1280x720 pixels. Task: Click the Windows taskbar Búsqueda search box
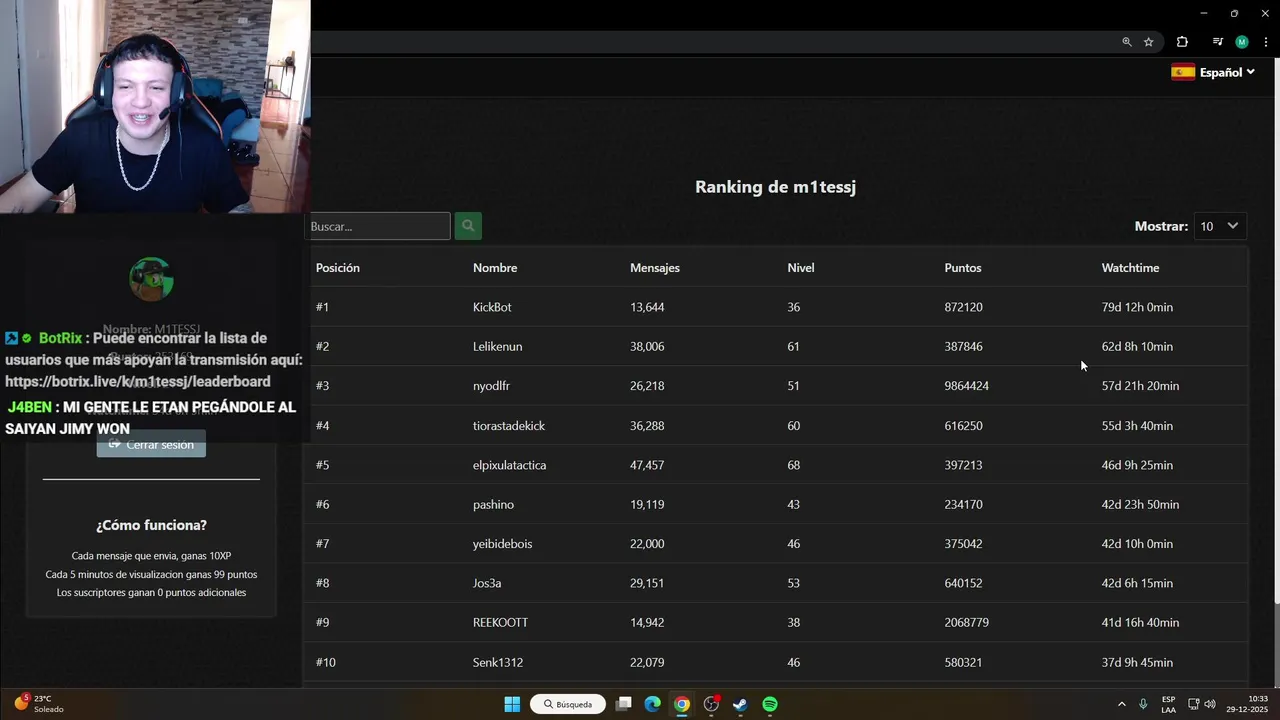point(568,704)
